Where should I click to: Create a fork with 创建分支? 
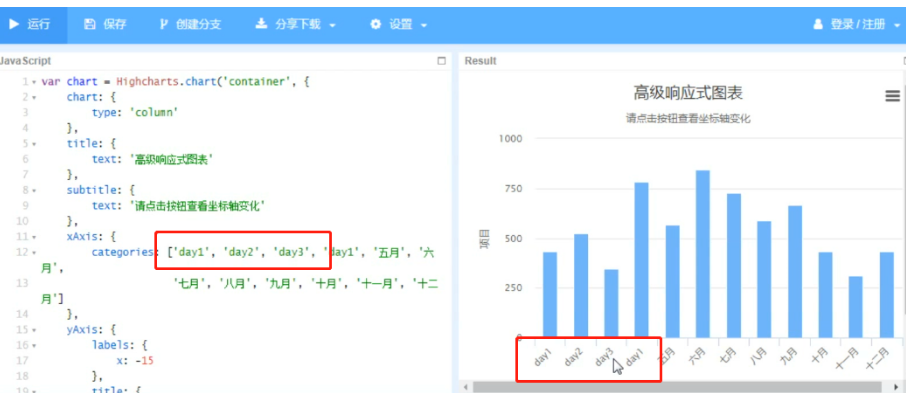point(190,24)
